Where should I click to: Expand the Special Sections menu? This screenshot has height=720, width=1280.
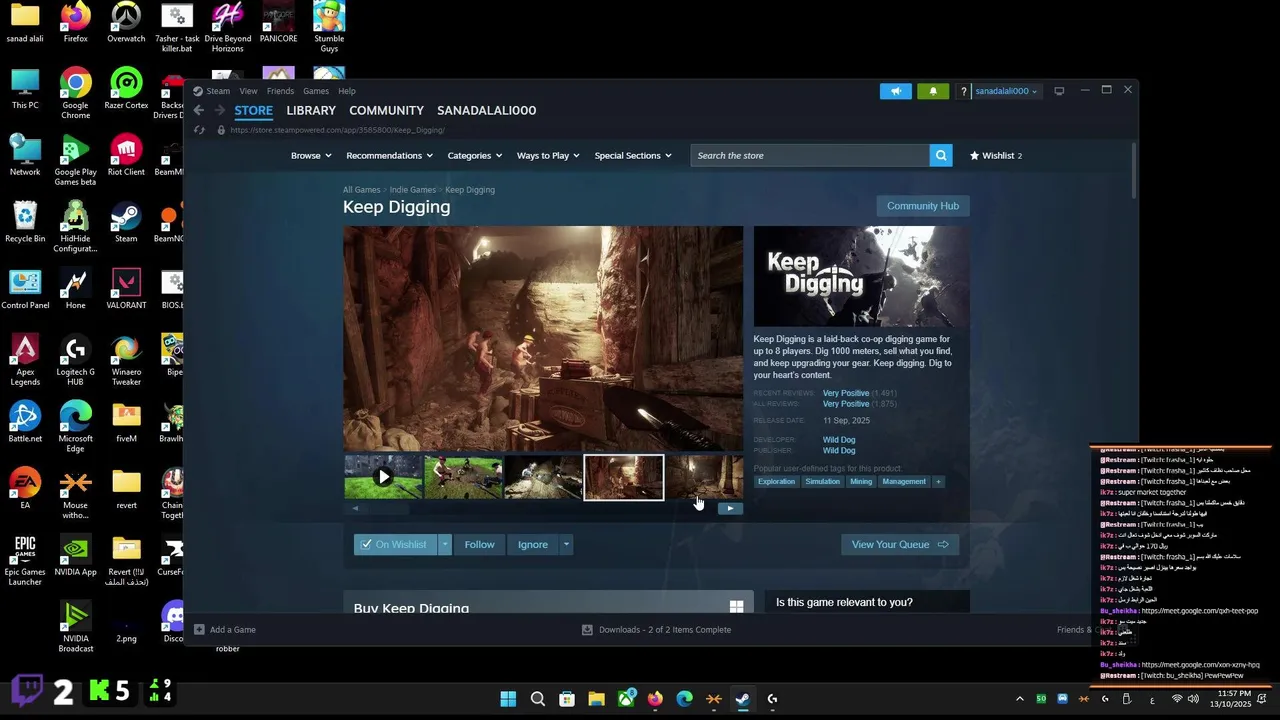pos(633,156)
